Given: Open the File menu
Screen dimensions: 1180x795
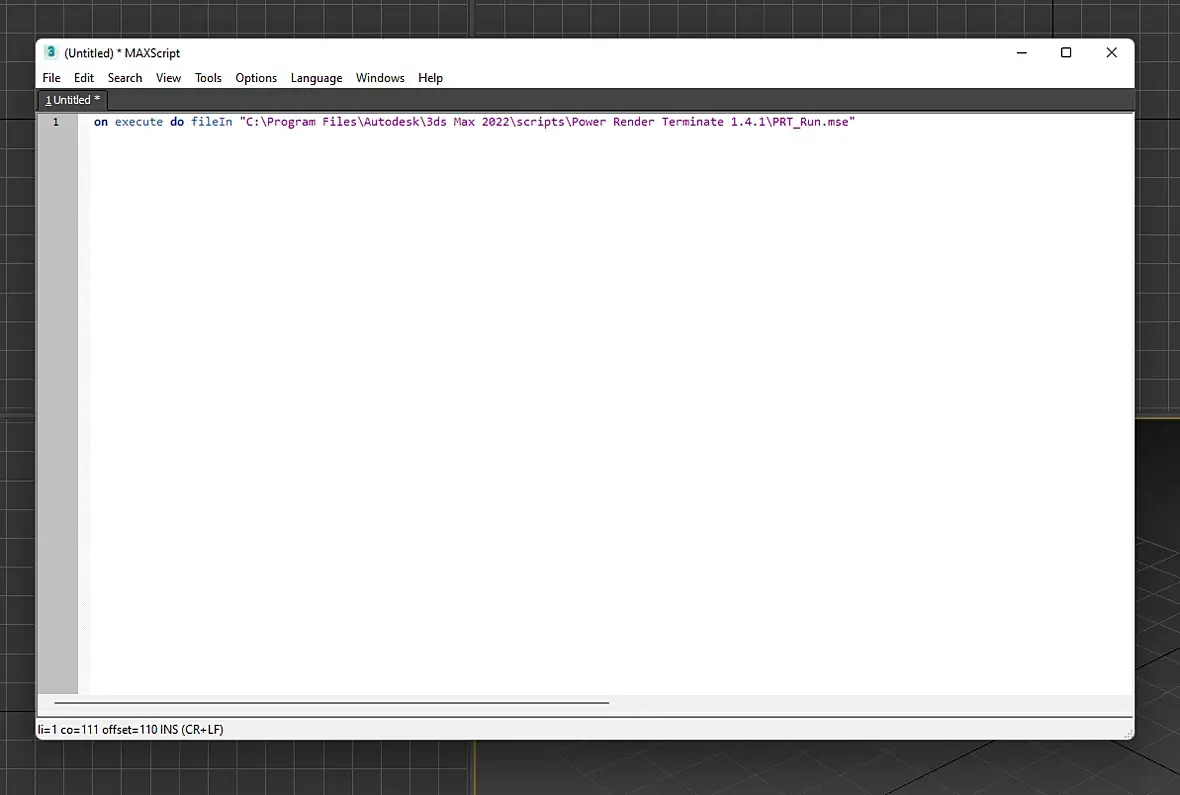Looking at the screenshot, I should tap(51, 78).
